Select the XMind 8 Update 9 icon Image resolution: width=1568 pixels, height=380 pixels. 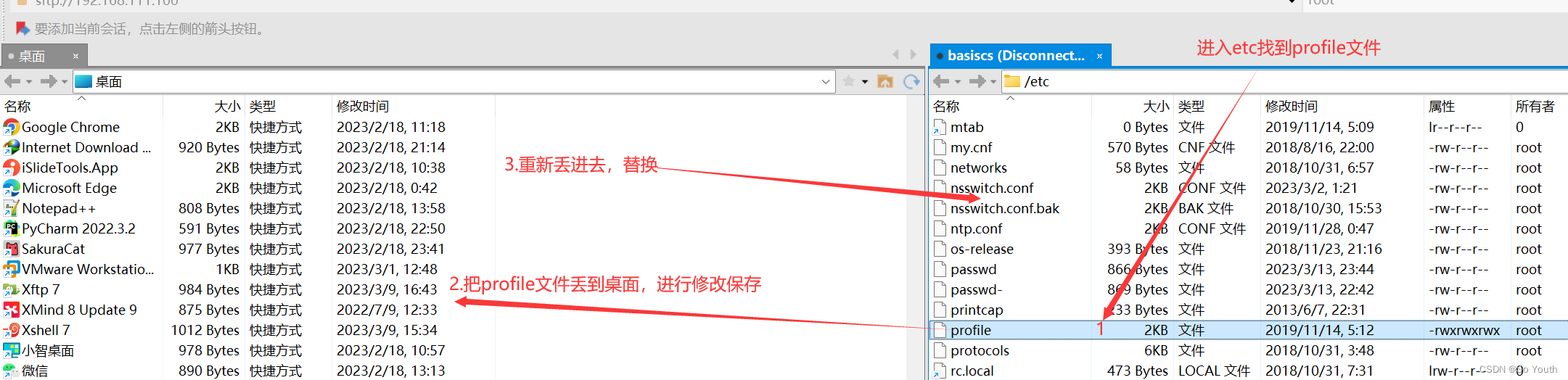(11, 310)
